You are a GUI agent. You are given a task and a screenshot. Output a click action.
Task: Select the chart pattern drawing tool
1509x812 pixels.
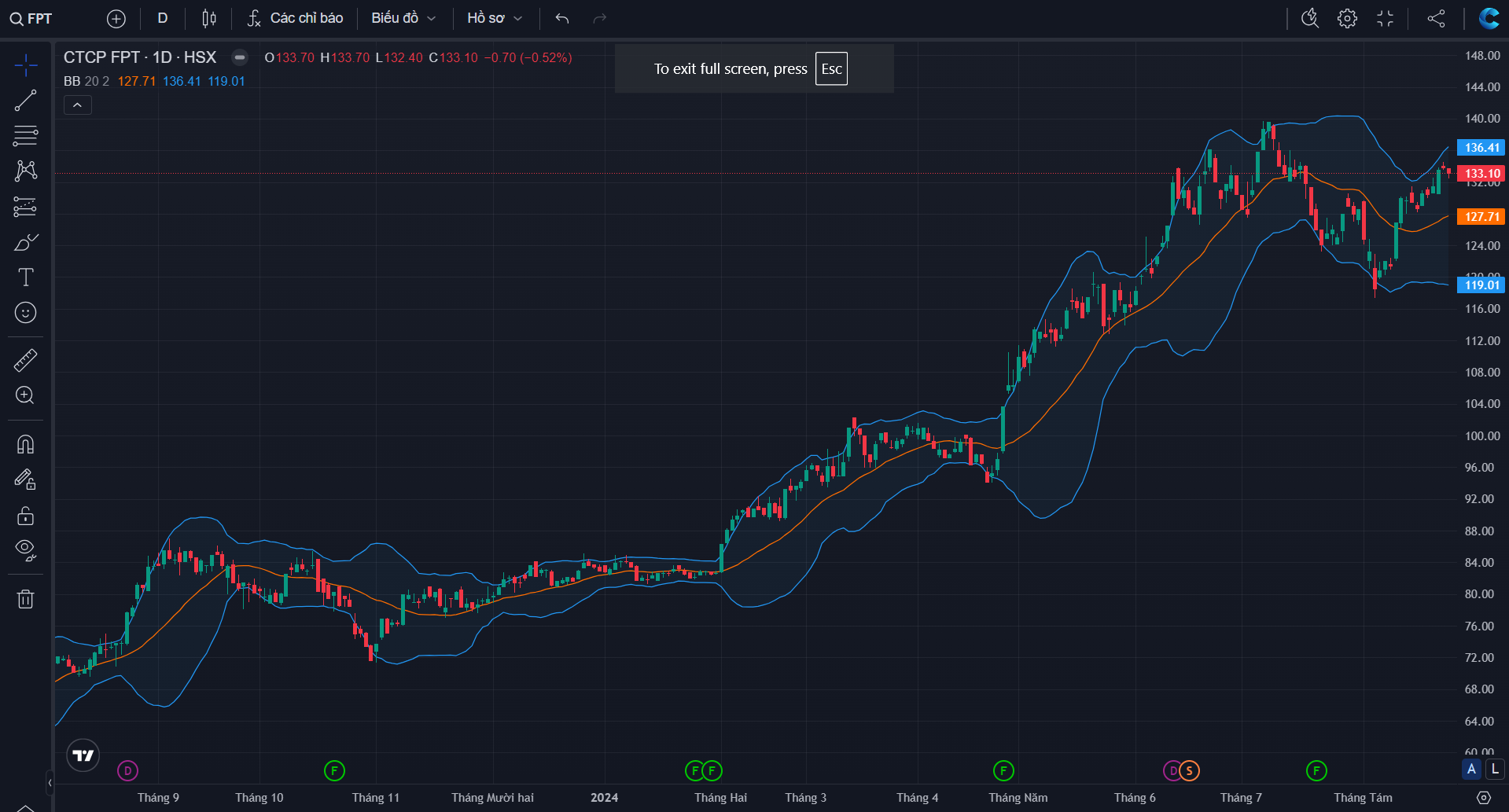(x=25, y=171)
